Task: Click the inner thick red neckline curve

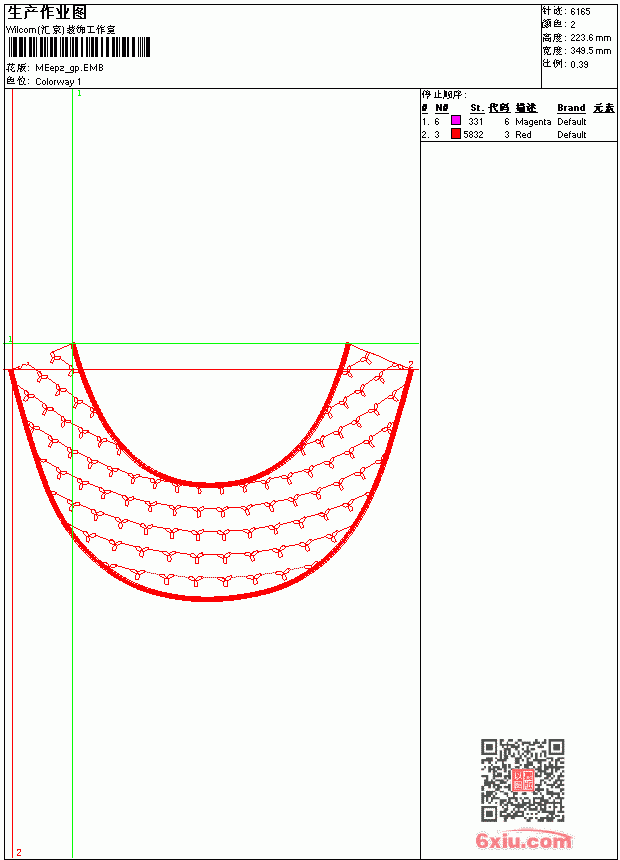Action: 211,484
